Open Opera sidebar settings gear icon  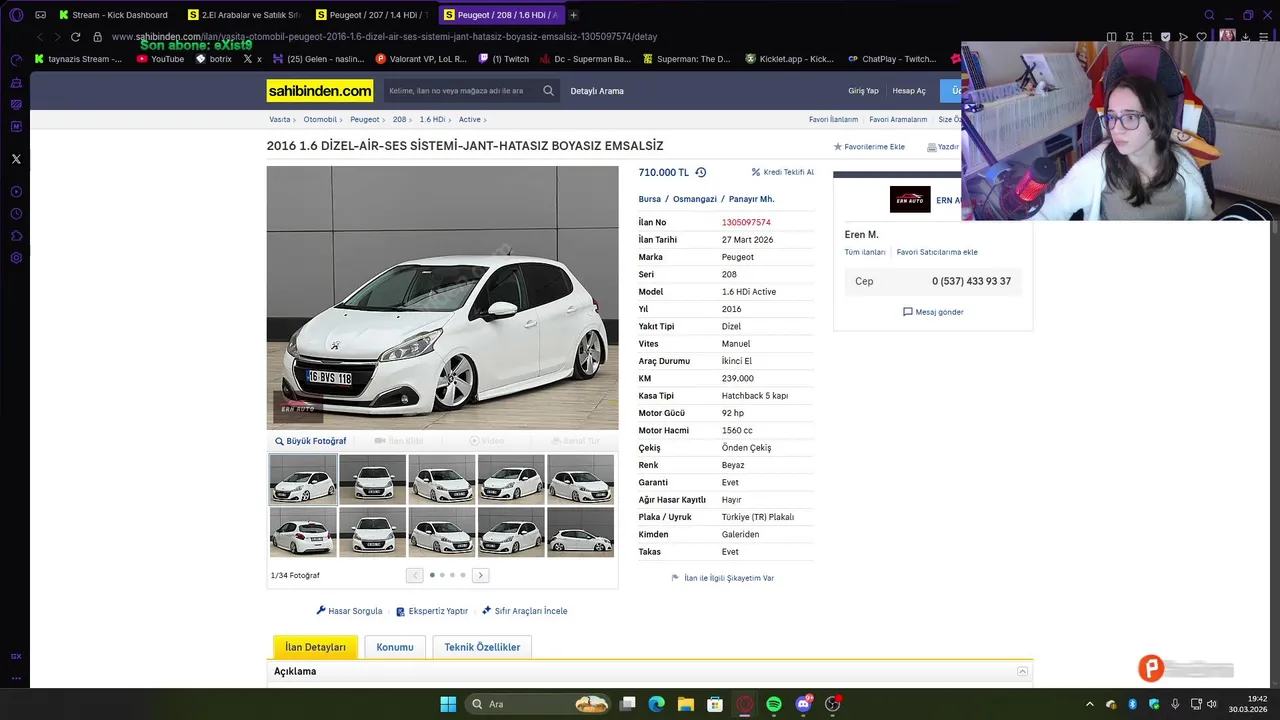(16, 258)
